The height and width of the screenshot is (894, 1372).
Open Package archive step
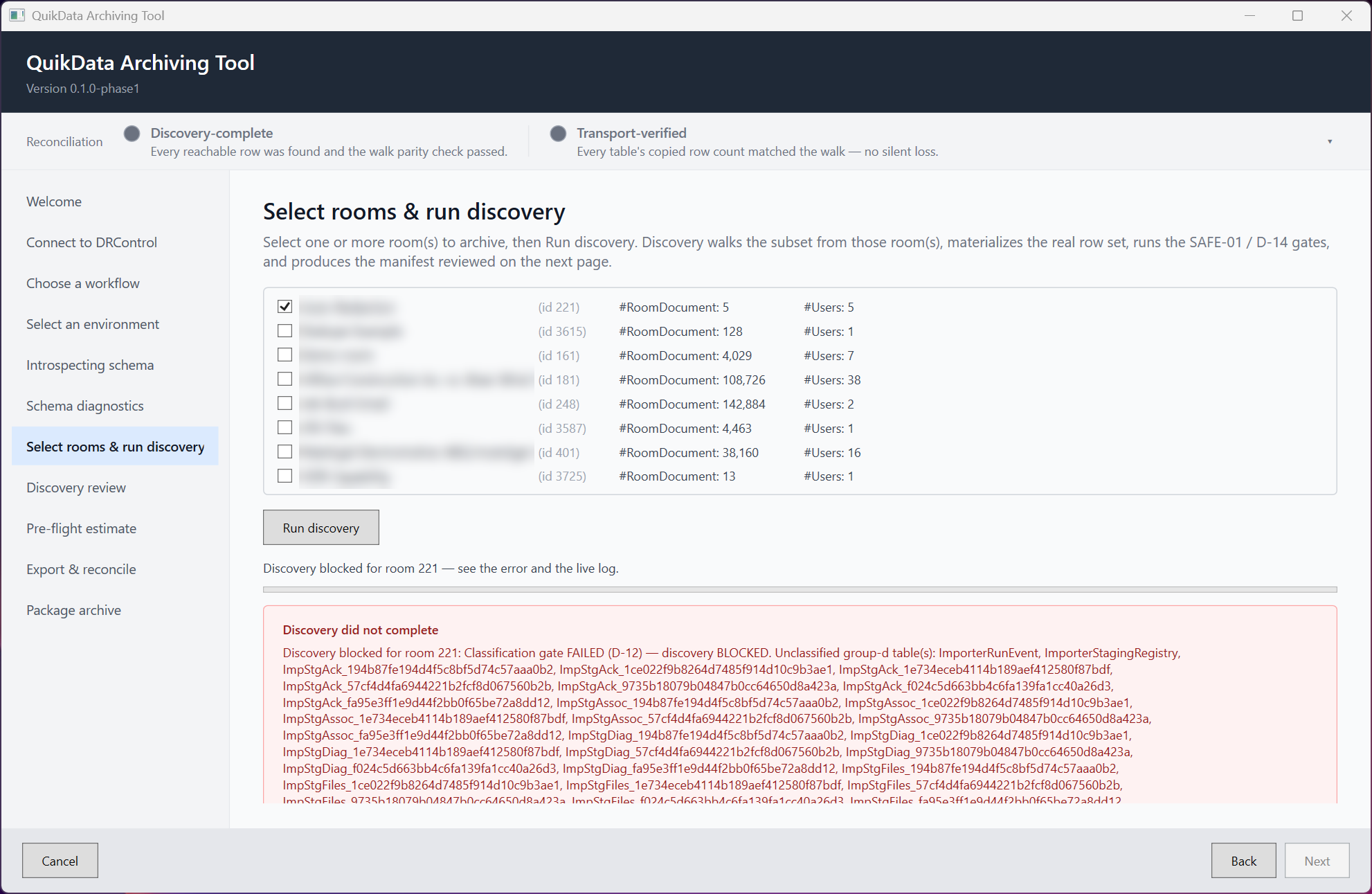click(x=115, y=610)
